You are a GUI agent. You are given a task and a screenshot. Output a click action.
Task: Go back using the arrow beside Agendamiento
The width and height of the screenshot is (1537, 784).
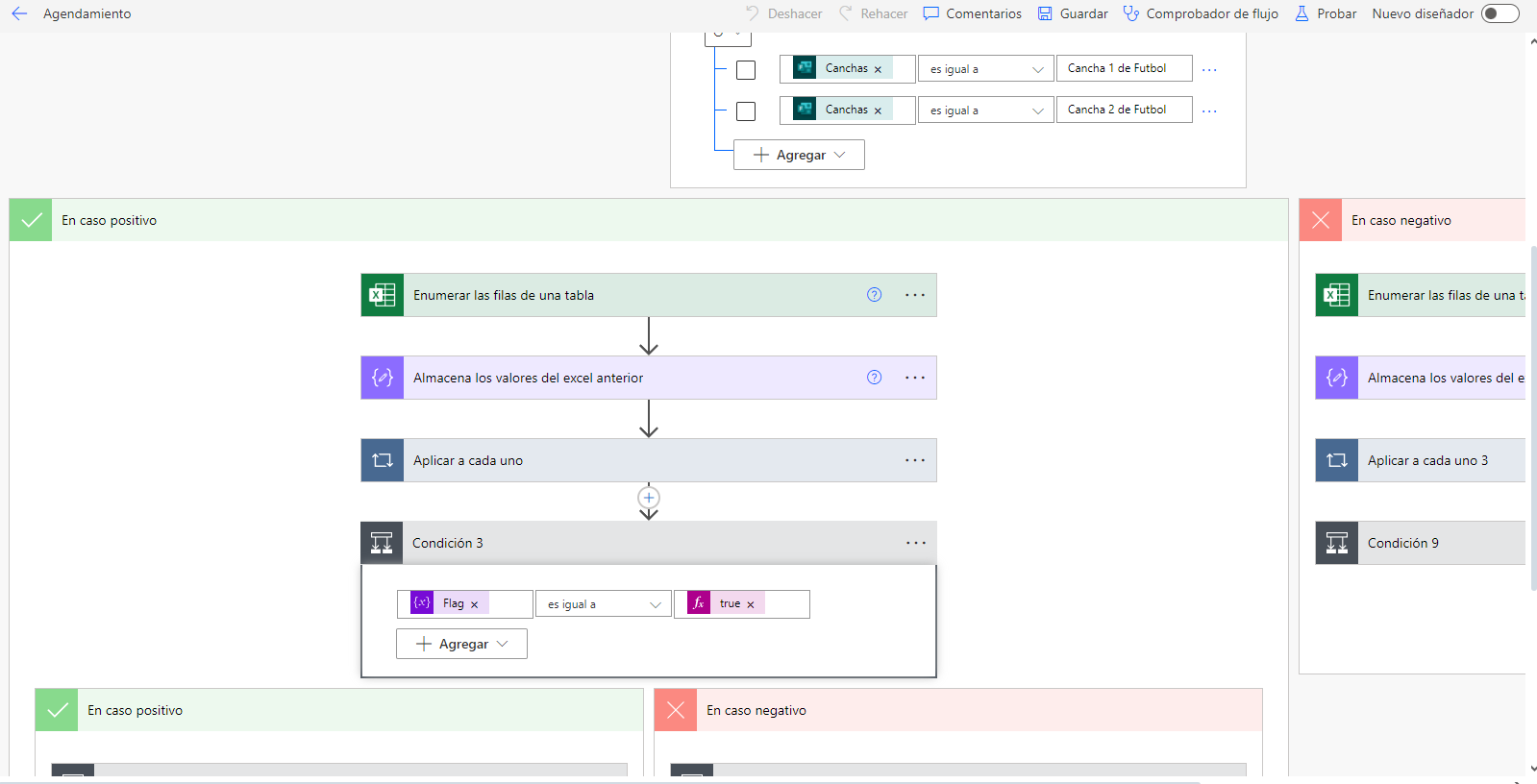19,13
